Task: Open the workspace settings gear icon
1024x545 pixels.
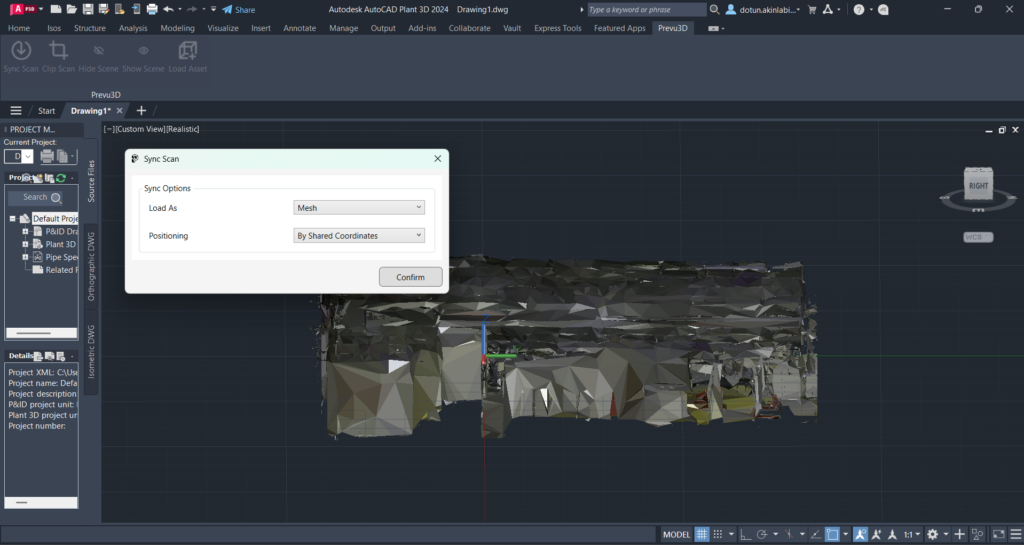Action: [x=932, y=534]
